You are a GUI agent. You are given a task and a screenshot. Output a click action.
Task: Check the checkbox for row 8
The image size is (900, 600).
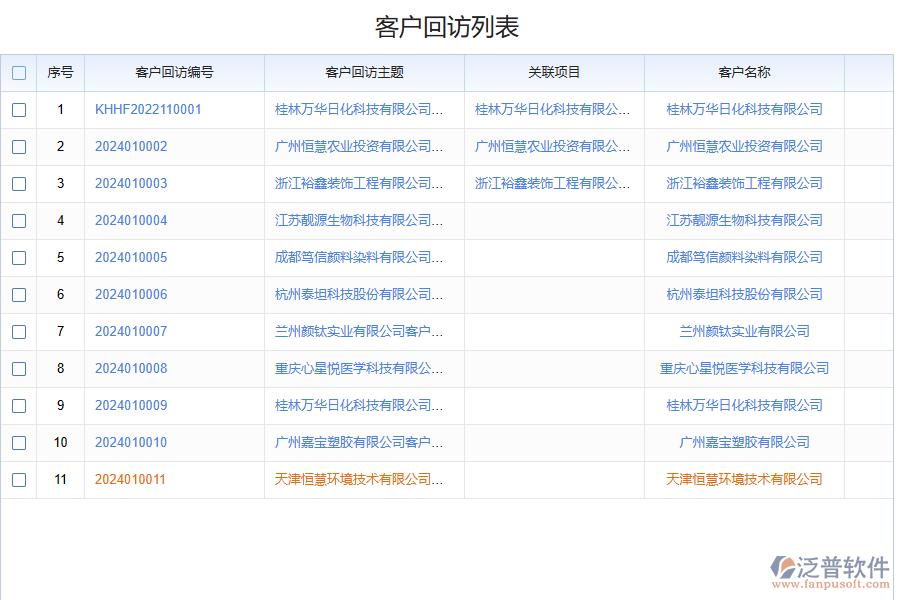18,368
